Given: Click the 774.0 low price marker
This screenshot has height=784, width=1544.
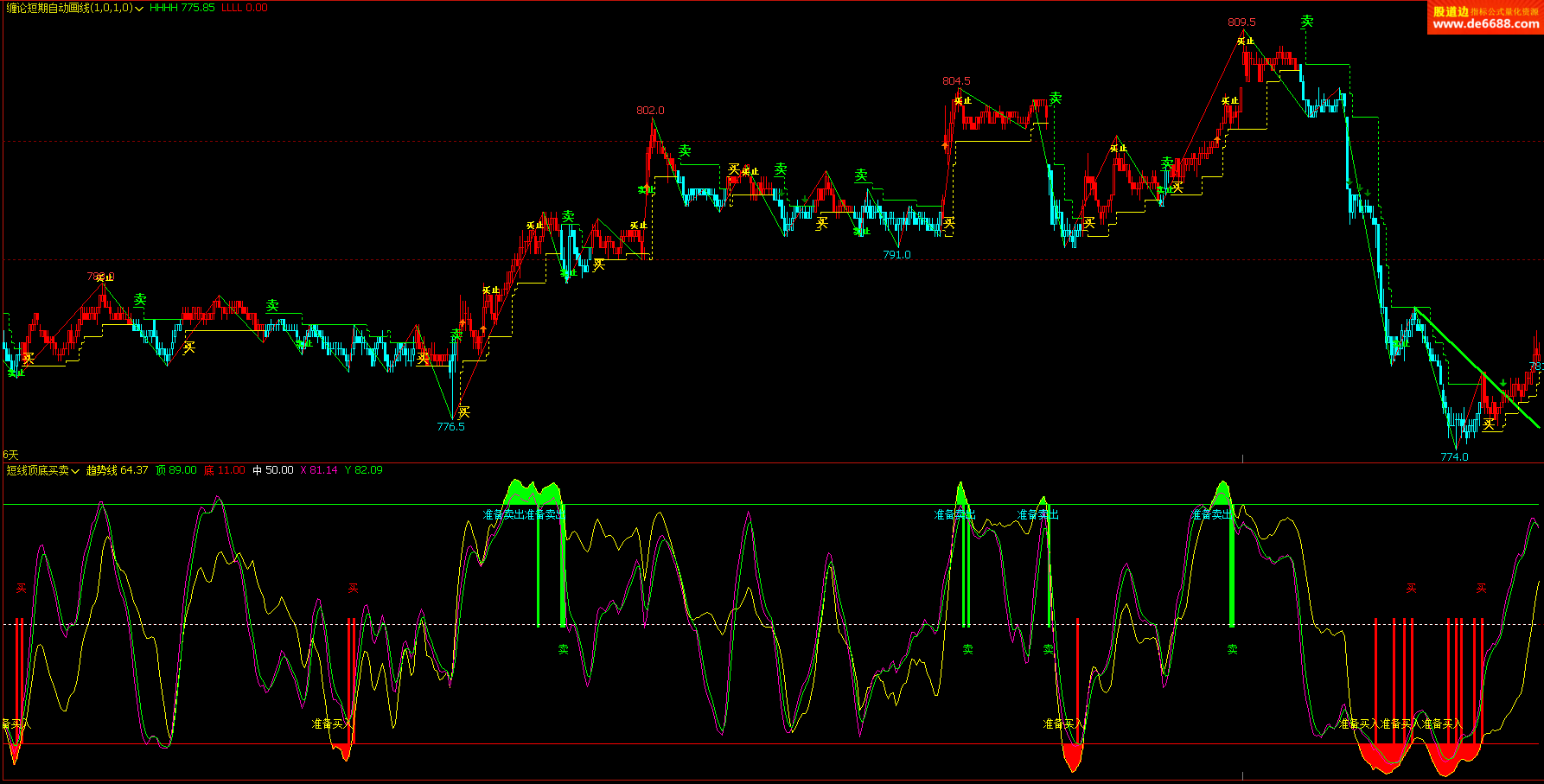Looking at the screenshot, I should pos(1454,457).
